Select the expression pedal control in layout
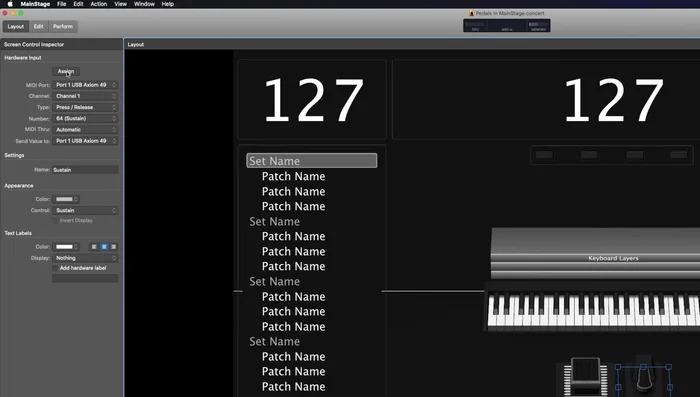This screenshot has height=397, width=700. 585,377
